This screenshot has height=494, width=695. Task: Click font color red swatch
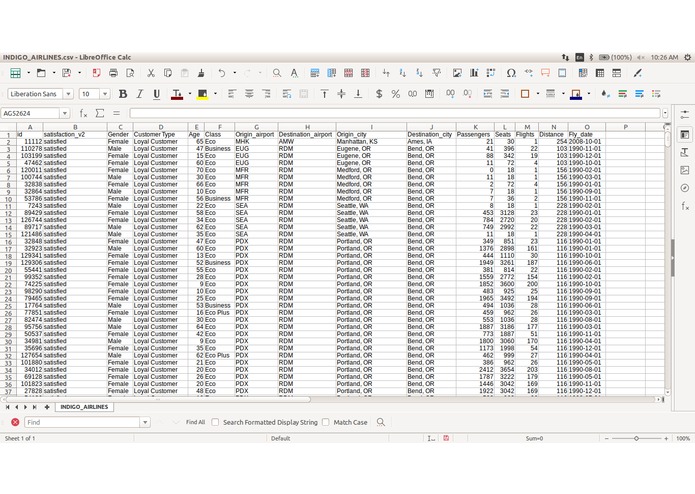[x=177, y=94]
